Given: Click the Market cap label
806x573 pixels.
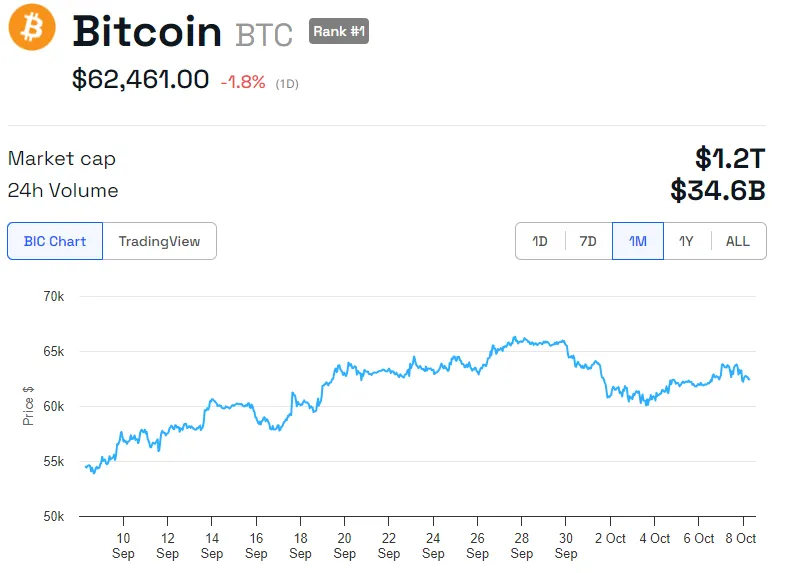Looking at the screenshot, I should (x=61, y=158).
